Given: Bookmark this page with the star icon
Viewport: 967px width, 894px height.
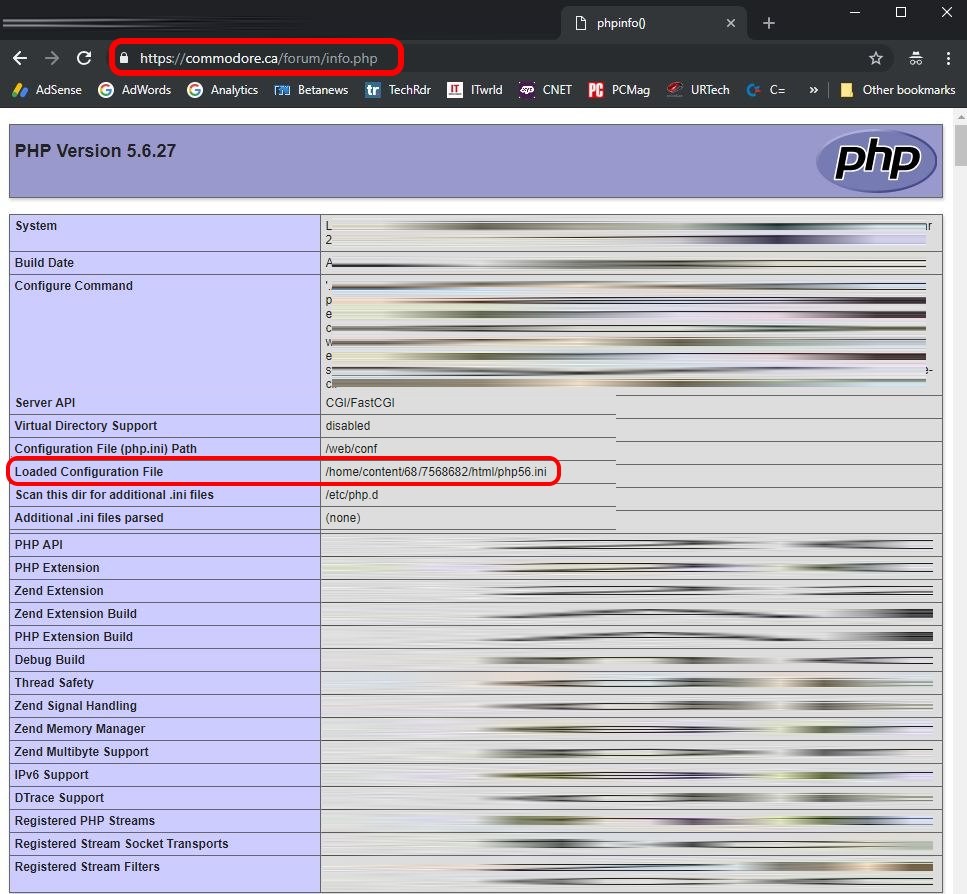Looking at the screenshot, I should (875, 58).
